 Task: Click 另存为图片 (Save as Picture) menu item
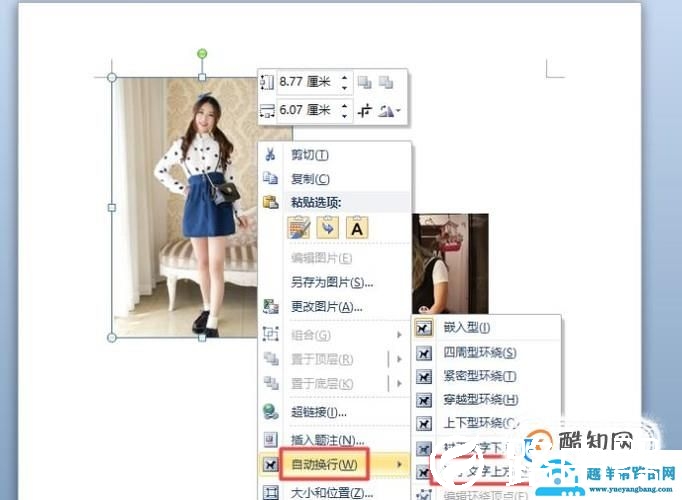(324, 283)
